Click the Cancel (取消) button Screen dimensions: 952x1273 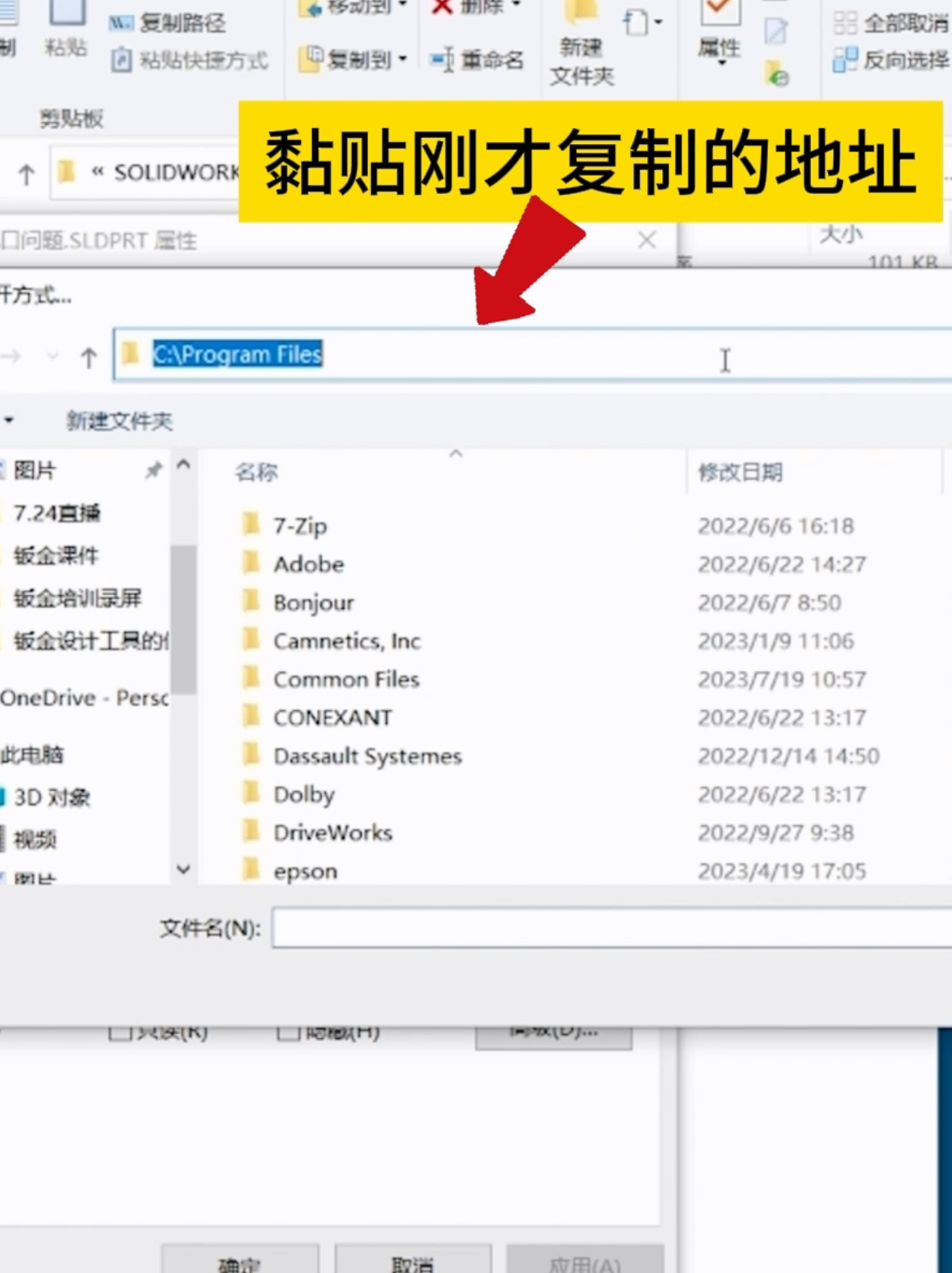[412, 1261]
